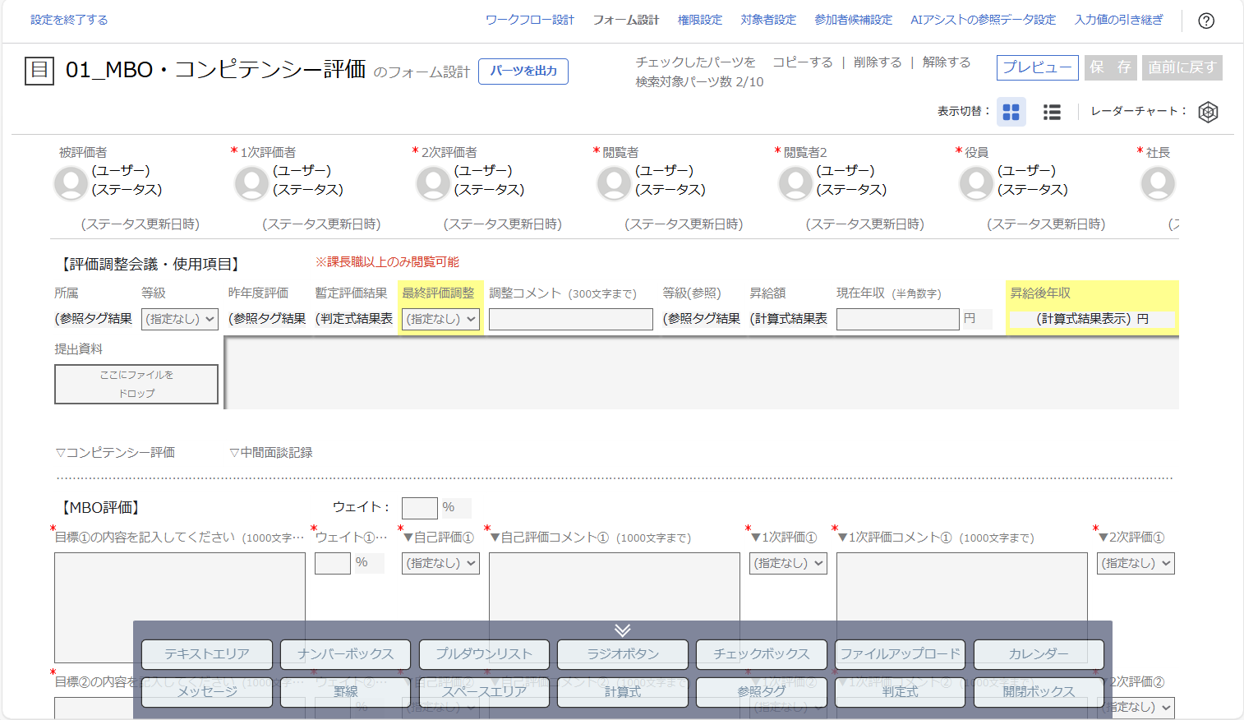Open the 自己評価① dropdown
Screen dimensions: 1244x720
click(x=440, y=563)
